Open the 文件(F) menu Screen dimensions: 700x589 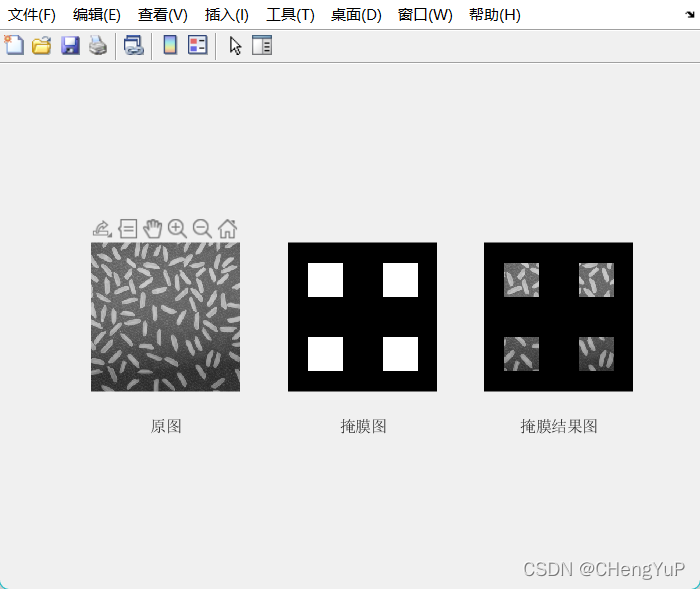32,15
